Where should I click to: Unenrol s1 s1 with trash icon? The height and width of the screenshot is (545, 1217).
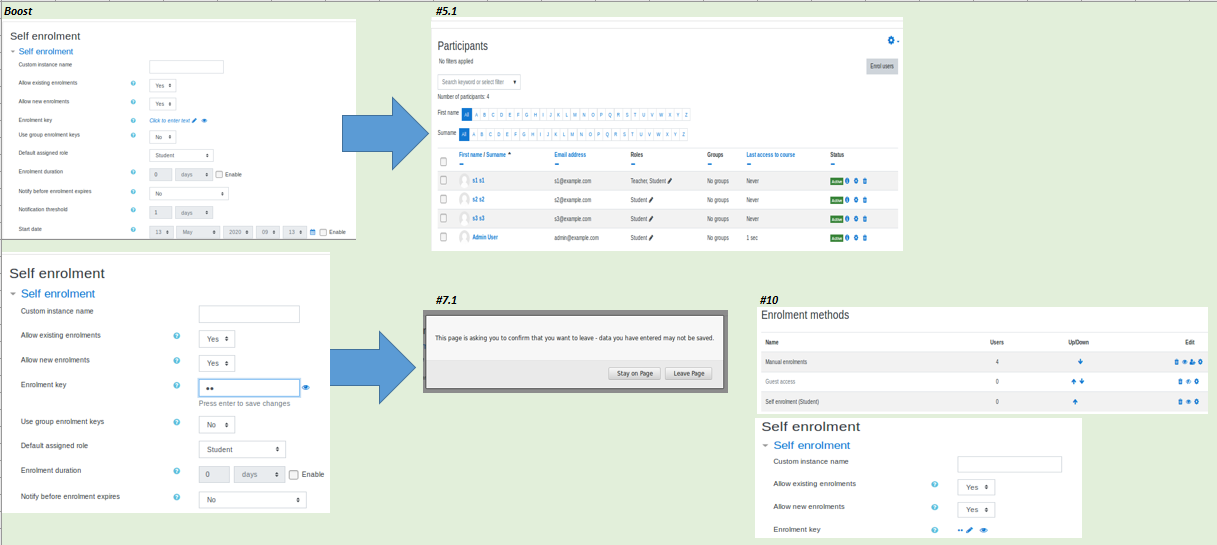pyautogui.click(x=865, y=181)
